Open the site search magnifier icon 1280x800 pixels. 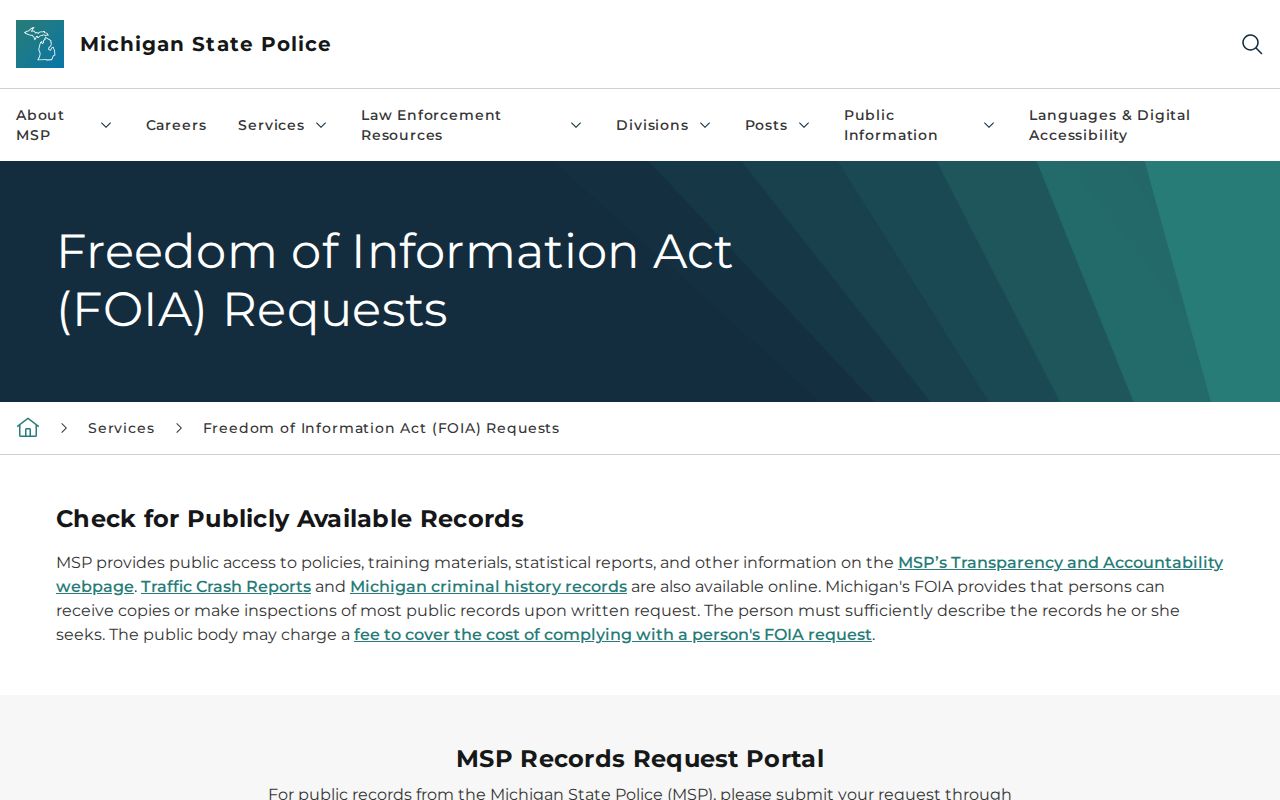1252,44
